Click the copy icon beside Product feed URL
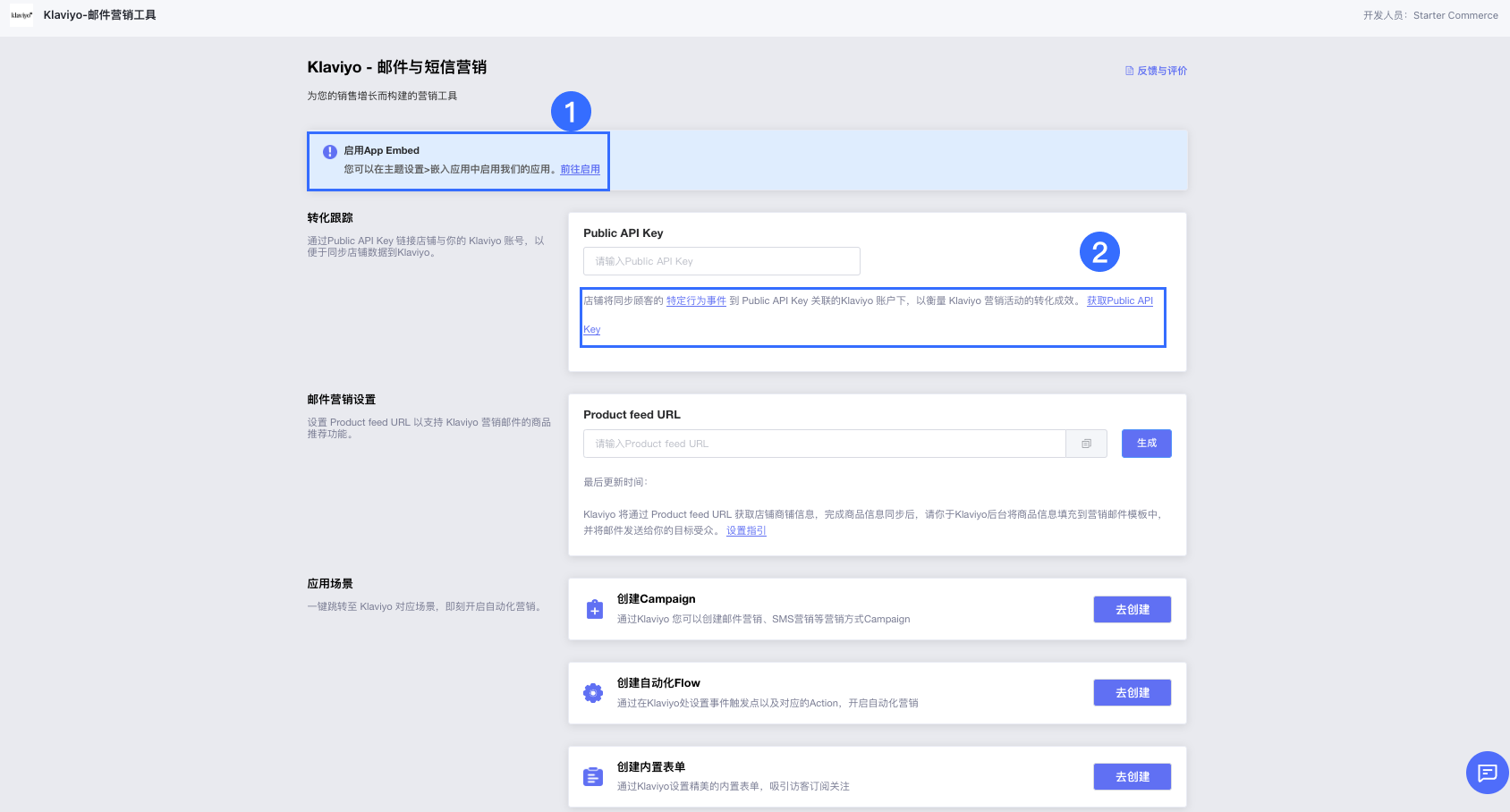 1086,444
